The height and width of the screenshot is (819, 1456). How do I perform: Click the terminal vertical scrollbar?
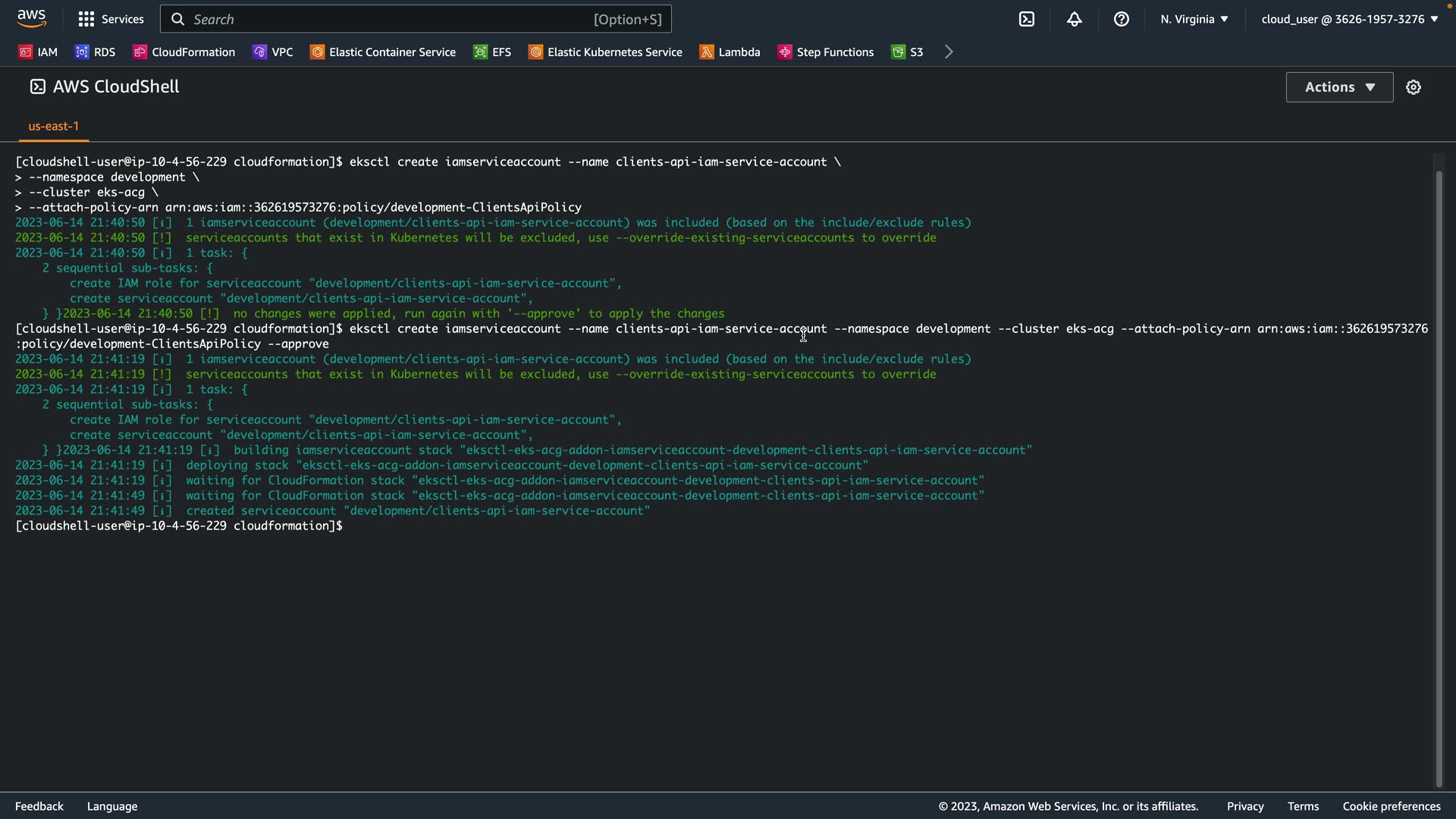[1439, 478]
